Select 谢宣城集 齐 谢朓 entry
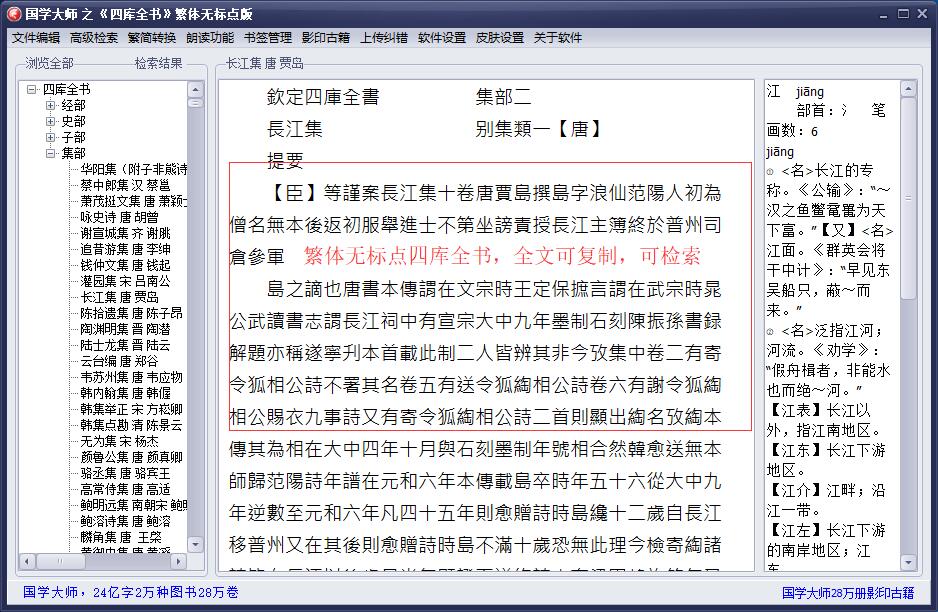Viewport: 938px width, 612px height. tap(126, 233)
